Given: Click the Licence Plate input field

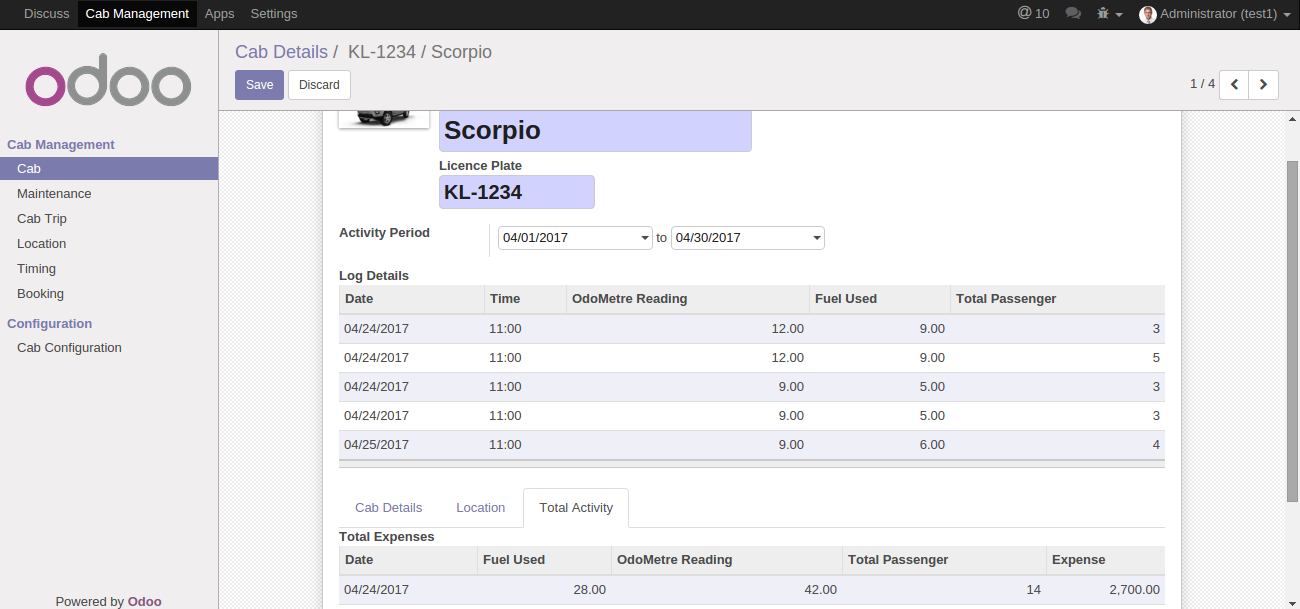Looking at the screenshot, I should pos(516,192).
